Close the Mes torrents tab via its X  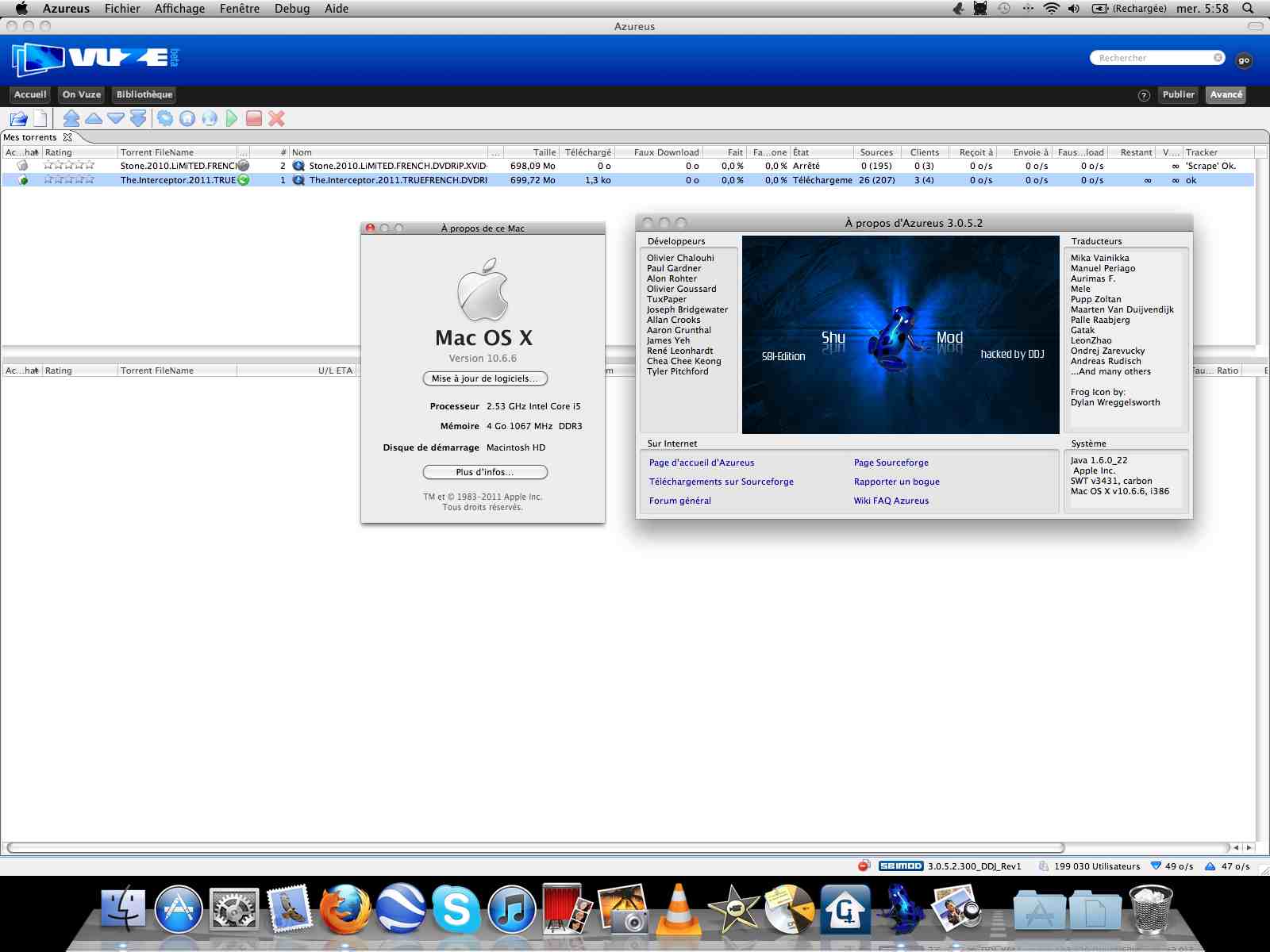click(67, 137)
